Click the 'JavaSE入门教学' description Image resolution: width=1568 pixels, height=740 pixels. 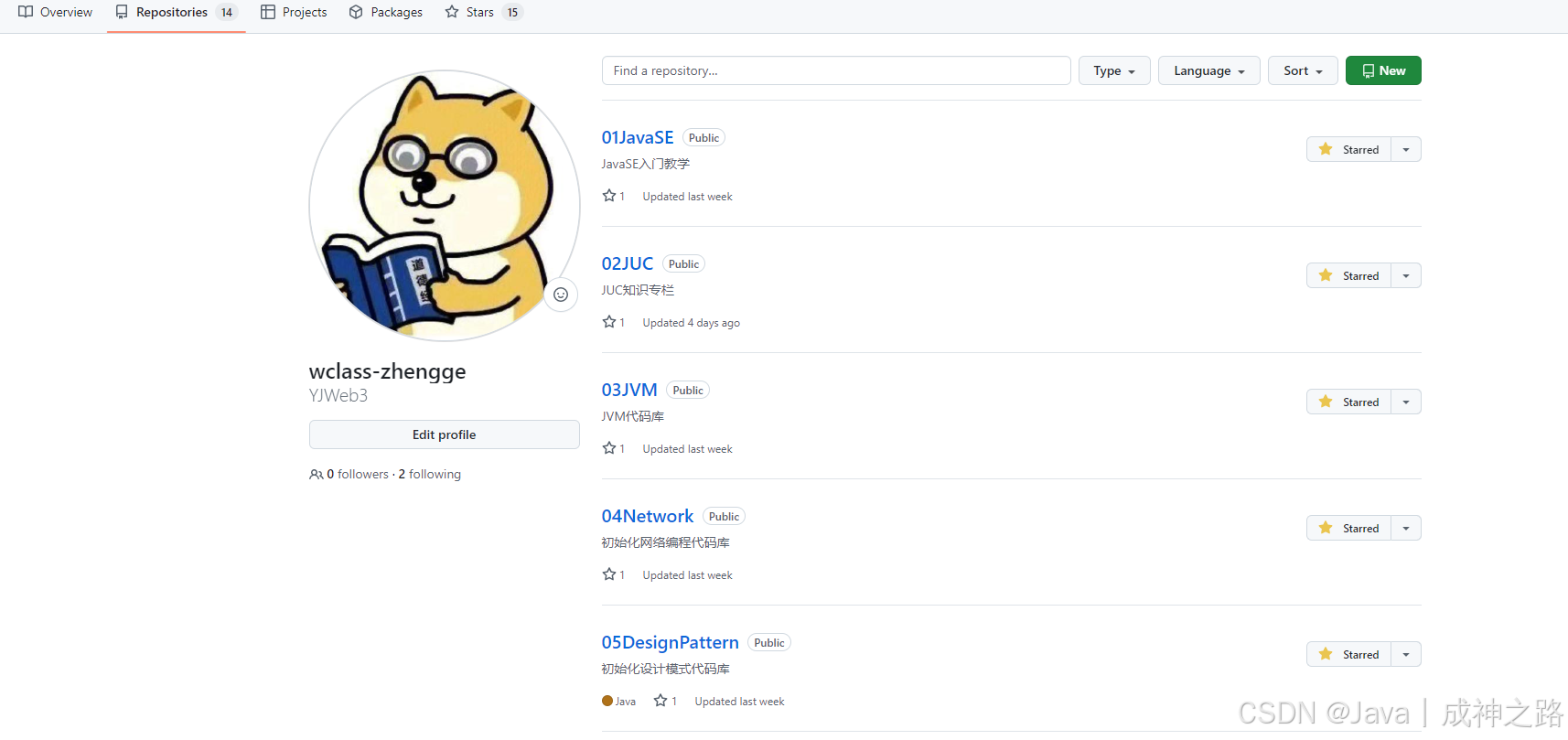tap(646, 164)
